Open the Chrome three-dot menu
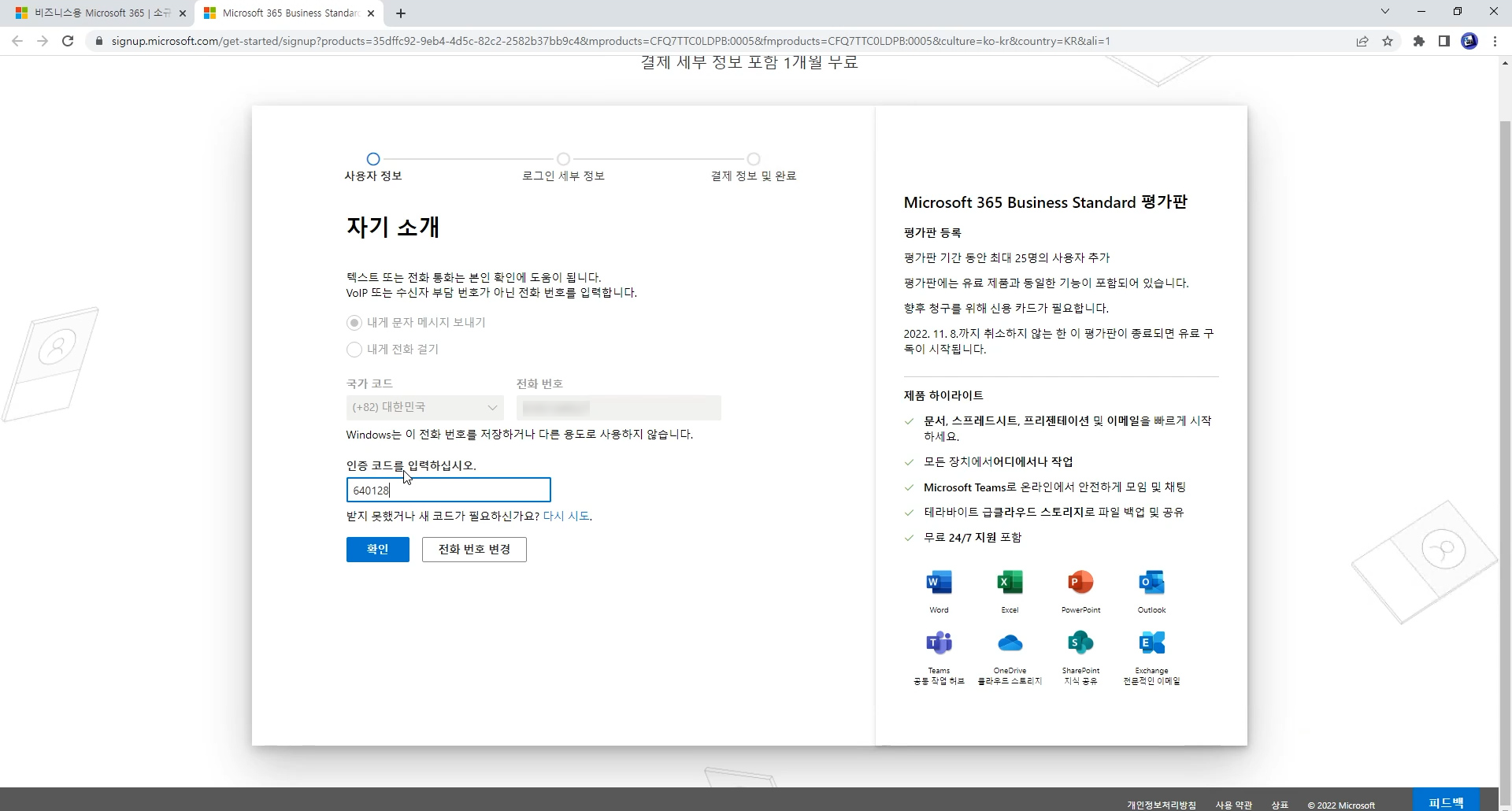Image resolution: width=1512 pixels, height=811 pixels. pyautogui.click(x=1495, y=41)
